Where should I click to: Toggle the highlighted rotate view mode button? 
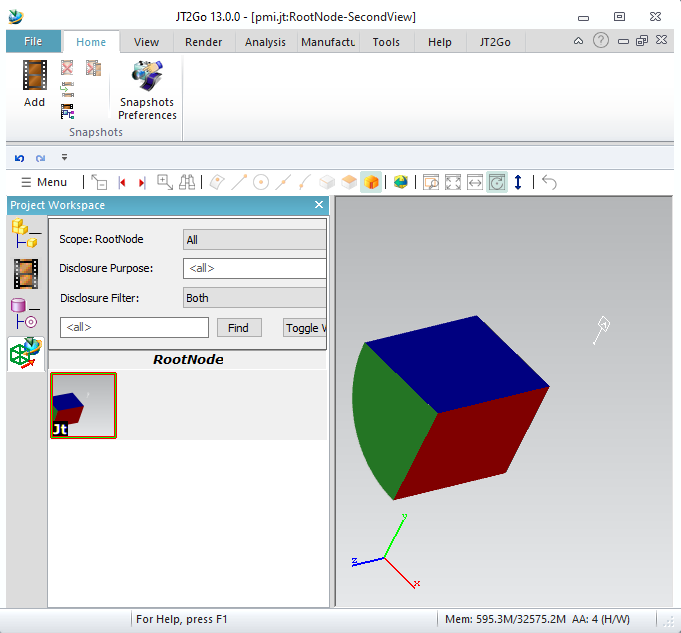click(497, 182)
